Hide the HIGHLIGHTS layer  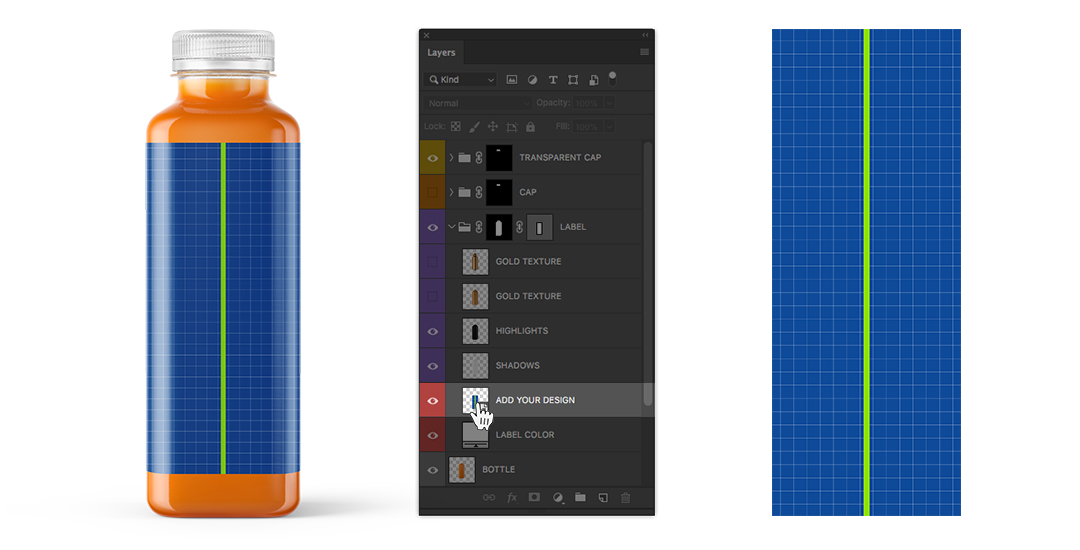pos(433,332)
